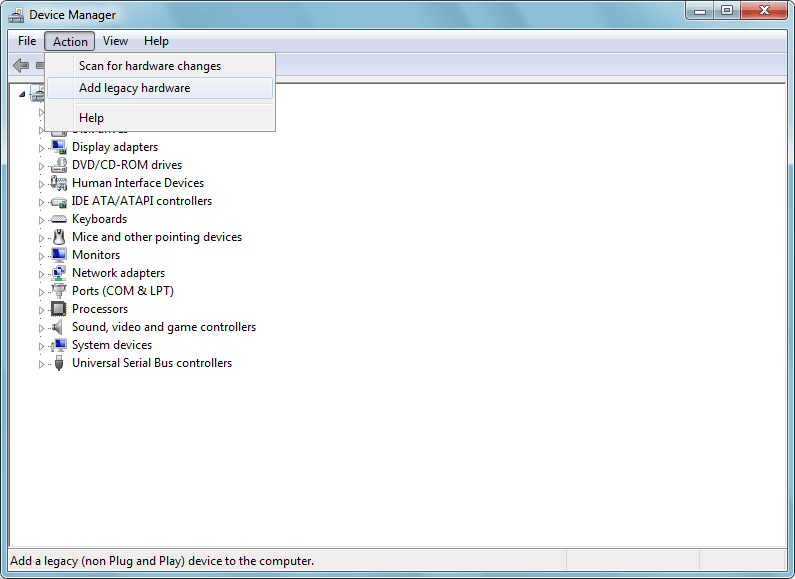
Task: Maximize the Device Manager window
Action: (x=727, y=11)
